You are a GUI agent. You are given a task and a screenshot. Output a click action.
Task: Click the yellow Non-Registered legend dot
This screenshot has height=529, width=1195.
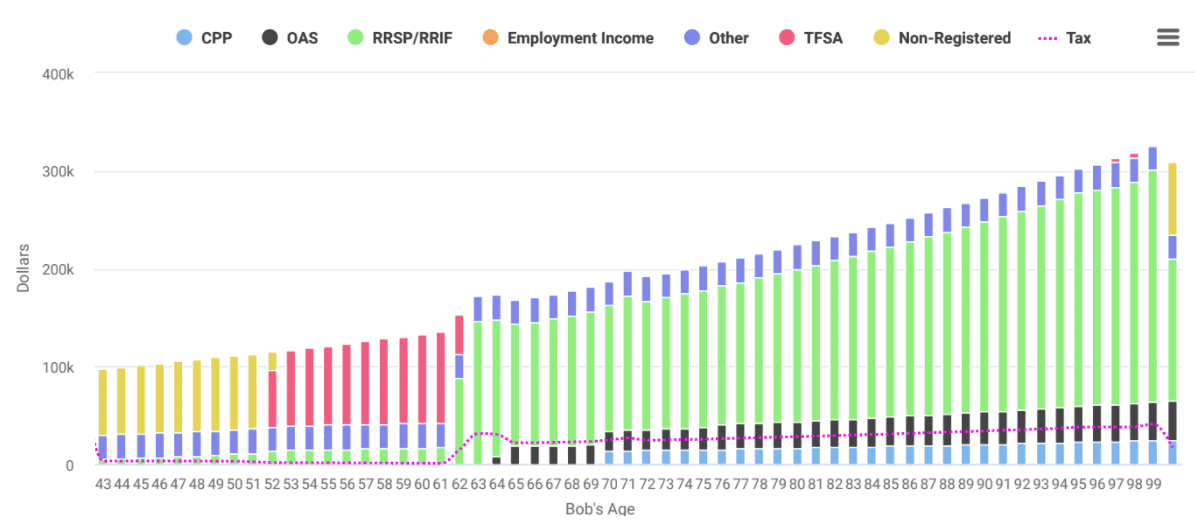[x=882, y=38]
